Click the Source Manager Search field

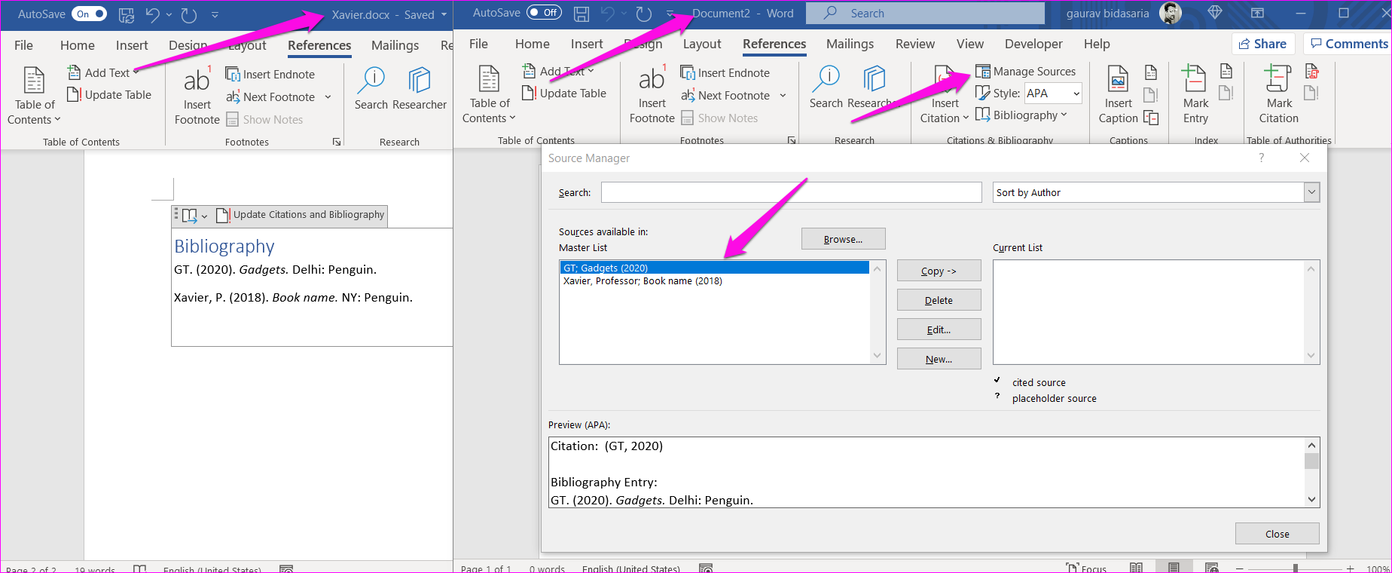coord(791,192)
